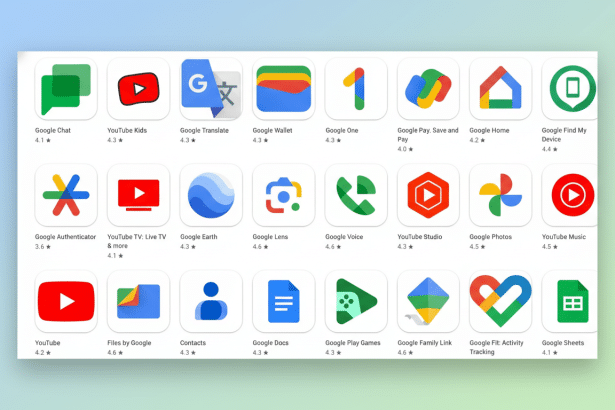
Task: Click the 4.2 rating under Google Home
Action: pyautogui.click(x=477, y=140)
